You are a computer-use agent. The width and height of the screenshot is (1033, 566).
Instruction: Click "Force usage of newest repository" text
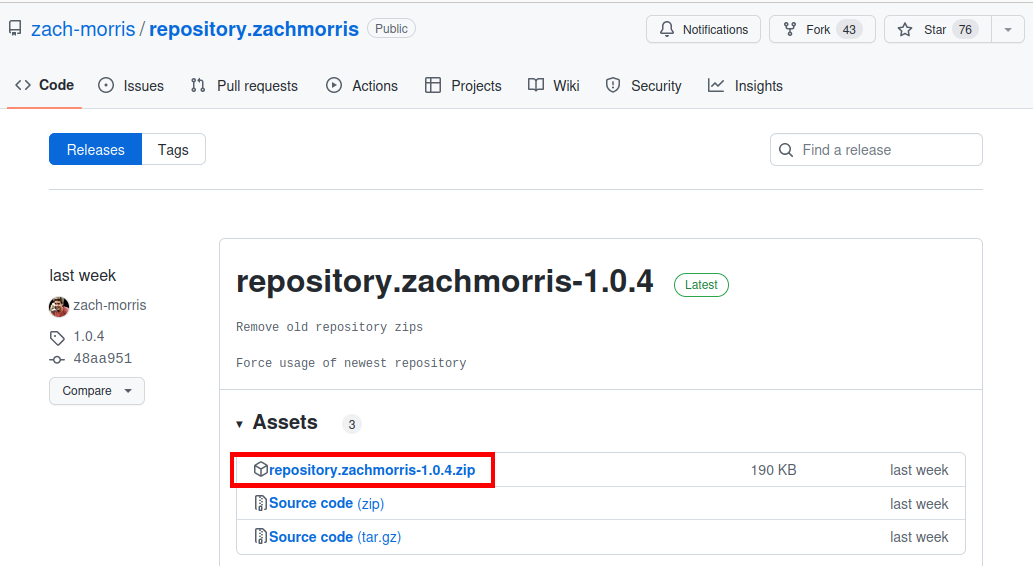(x=351, y=363)
